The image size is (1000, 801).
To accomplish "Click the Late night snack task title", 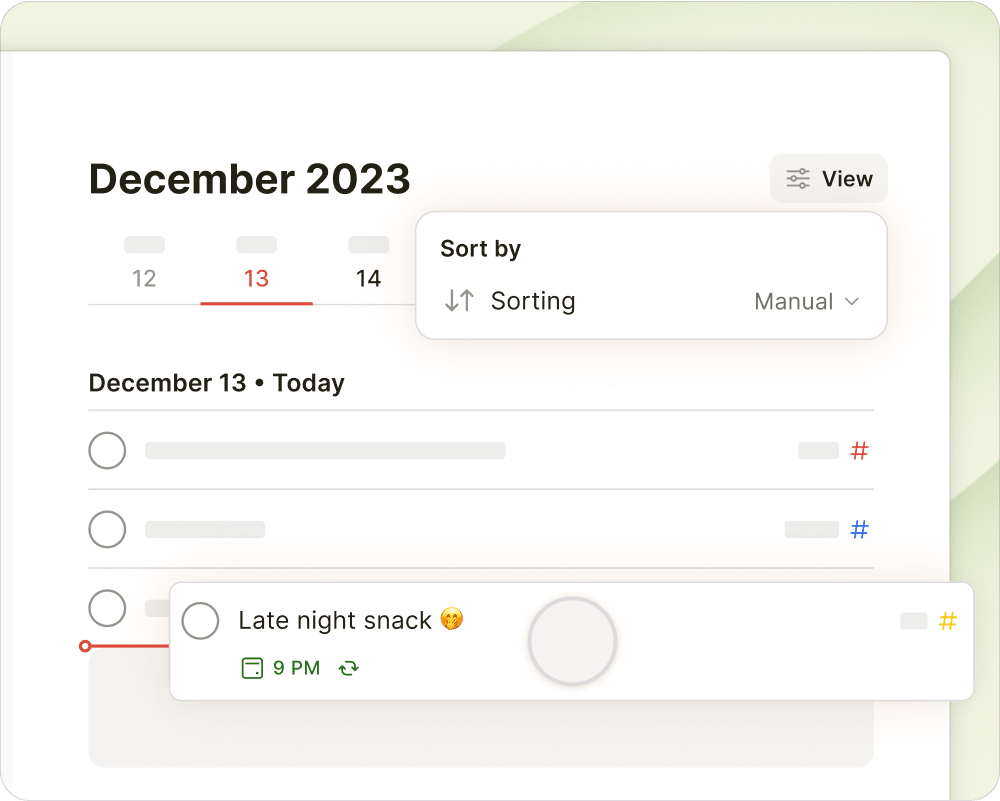I will click(335, 621).
